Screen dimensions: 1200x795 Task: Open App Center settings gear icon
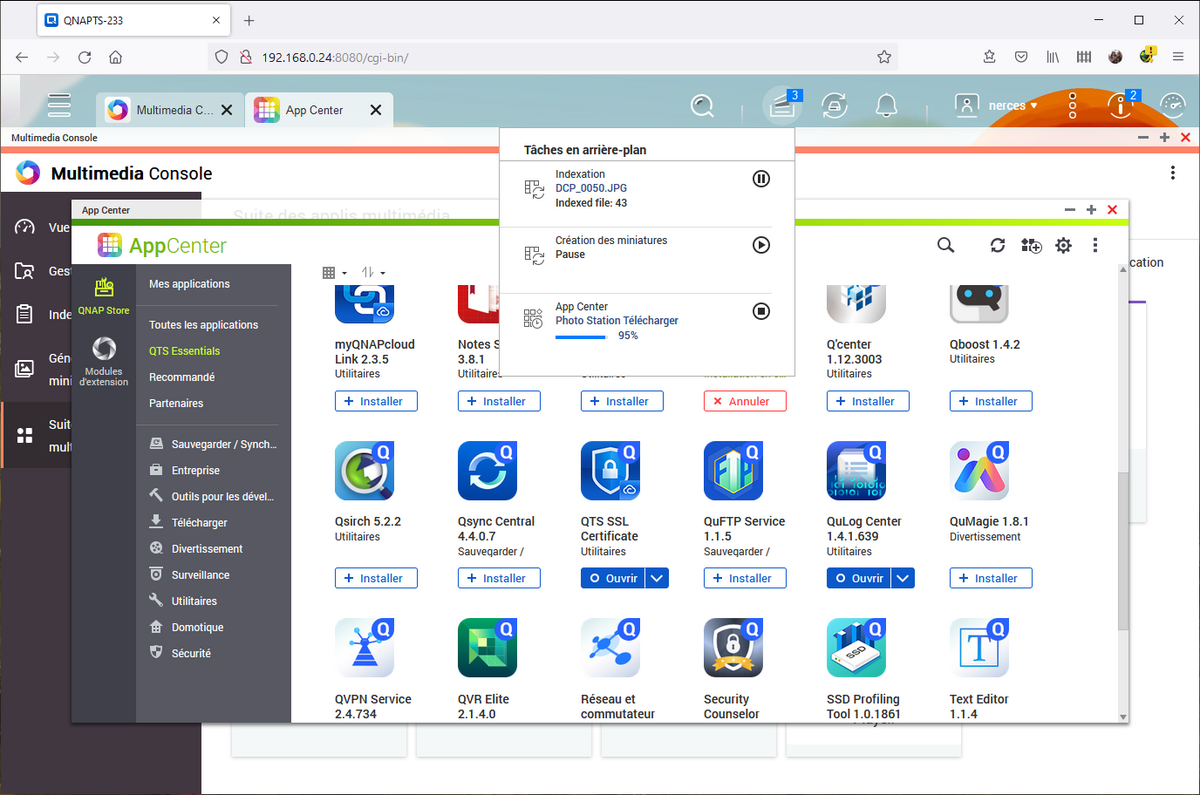pyautogui.click(x=1063, y=245)
